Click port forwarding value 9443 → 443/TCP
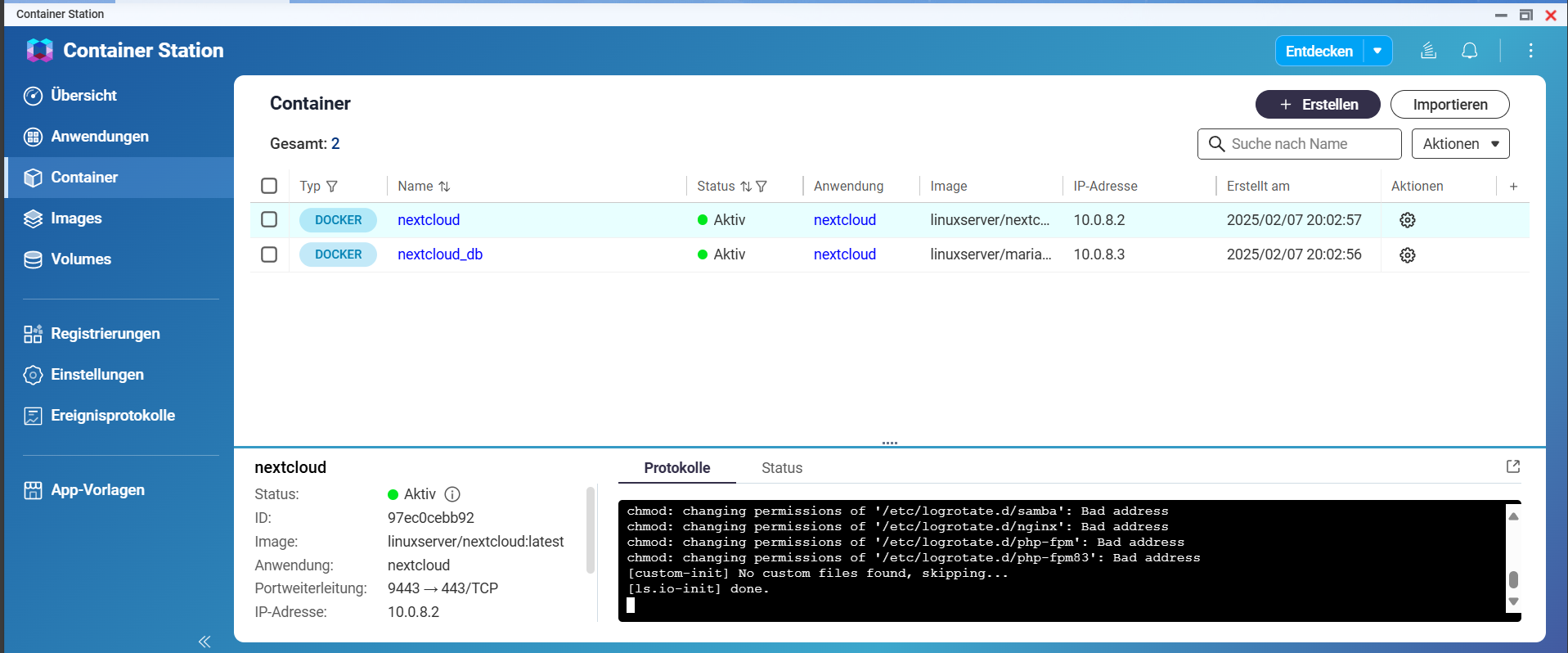The image size is (1568, 653). click(443, 588)
